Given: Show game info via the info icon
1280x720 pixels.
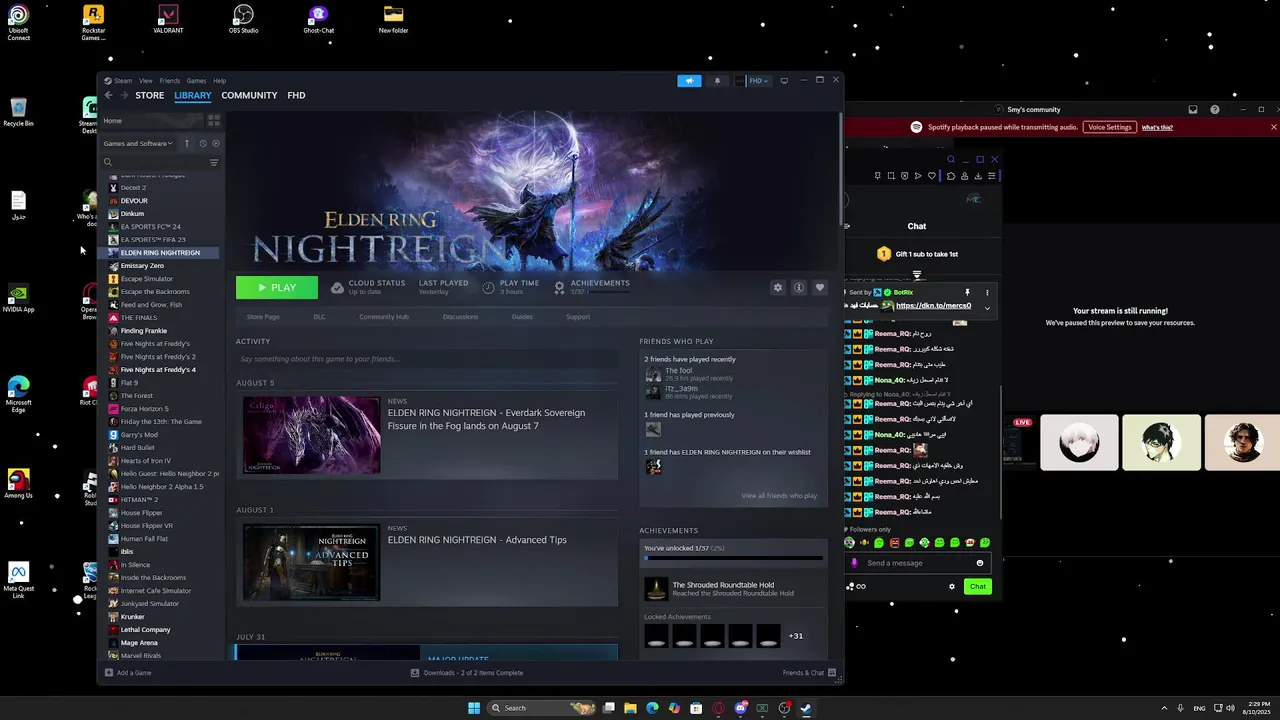Looking at the screenshot, I should pyautogui.click(x=799, y=288).
